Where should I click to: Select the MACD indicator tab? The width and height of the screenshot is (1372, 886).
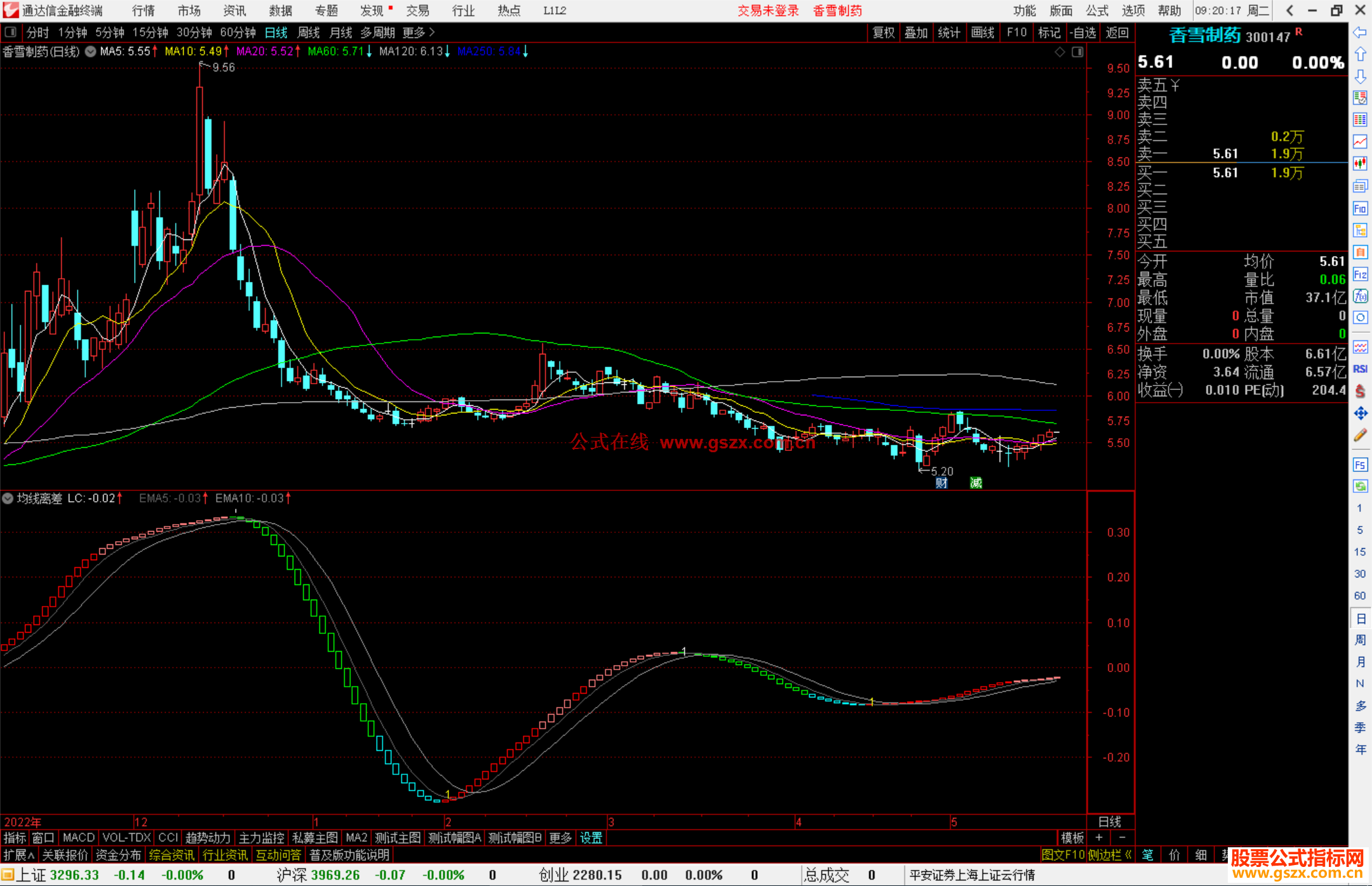(x=78, y=838)
